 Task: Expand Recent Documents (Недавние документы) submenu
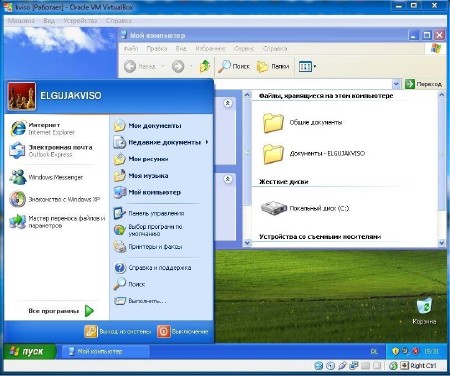(x=161, y=142)
